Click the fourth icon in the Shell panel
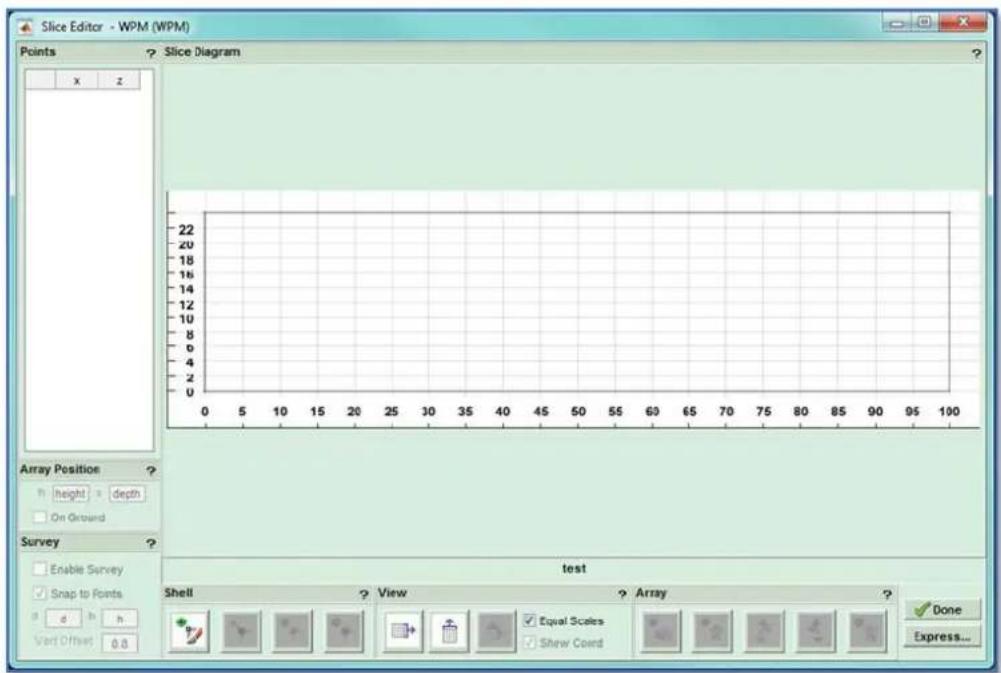The image size is (1001, 673). click(x=345, y=631)
